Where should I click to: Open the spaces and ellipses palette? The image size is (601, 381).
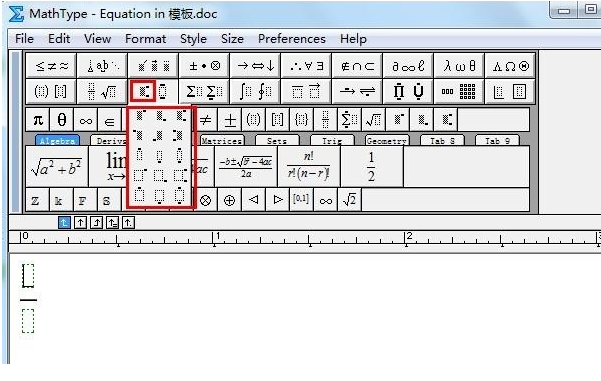pos(102,66)
